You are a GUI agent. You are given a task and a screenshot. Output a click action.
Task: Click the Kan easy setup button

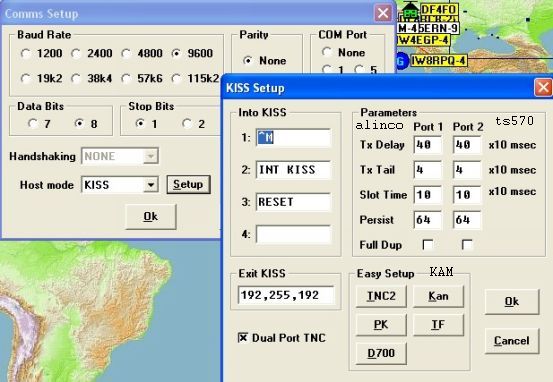[438, 296]
